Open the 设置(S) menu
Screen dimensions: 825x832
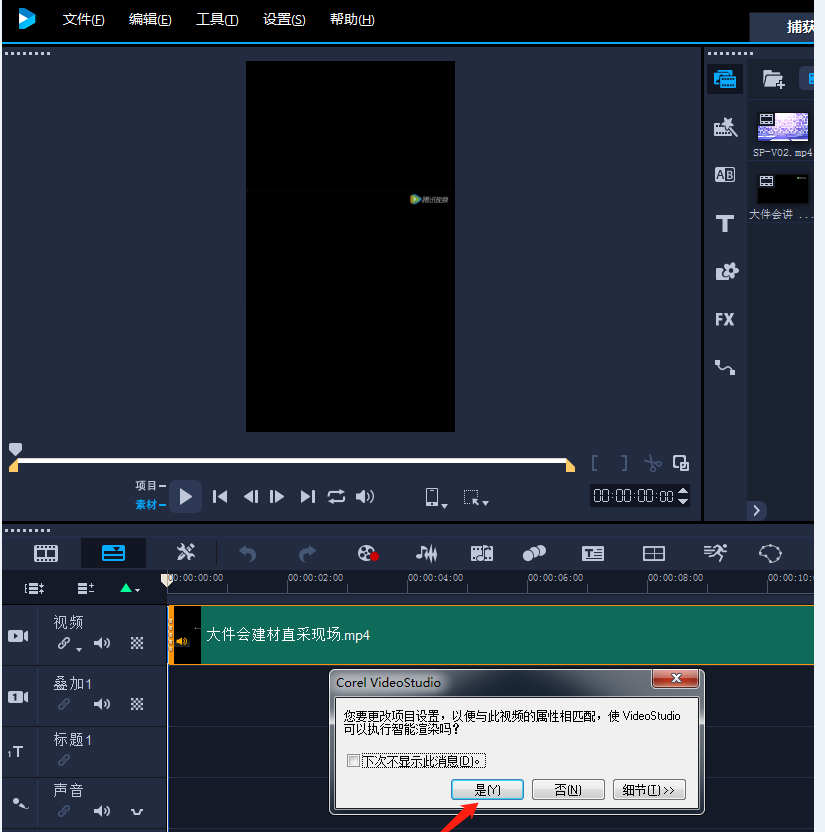pyautogui.click(x=284, y=20)
